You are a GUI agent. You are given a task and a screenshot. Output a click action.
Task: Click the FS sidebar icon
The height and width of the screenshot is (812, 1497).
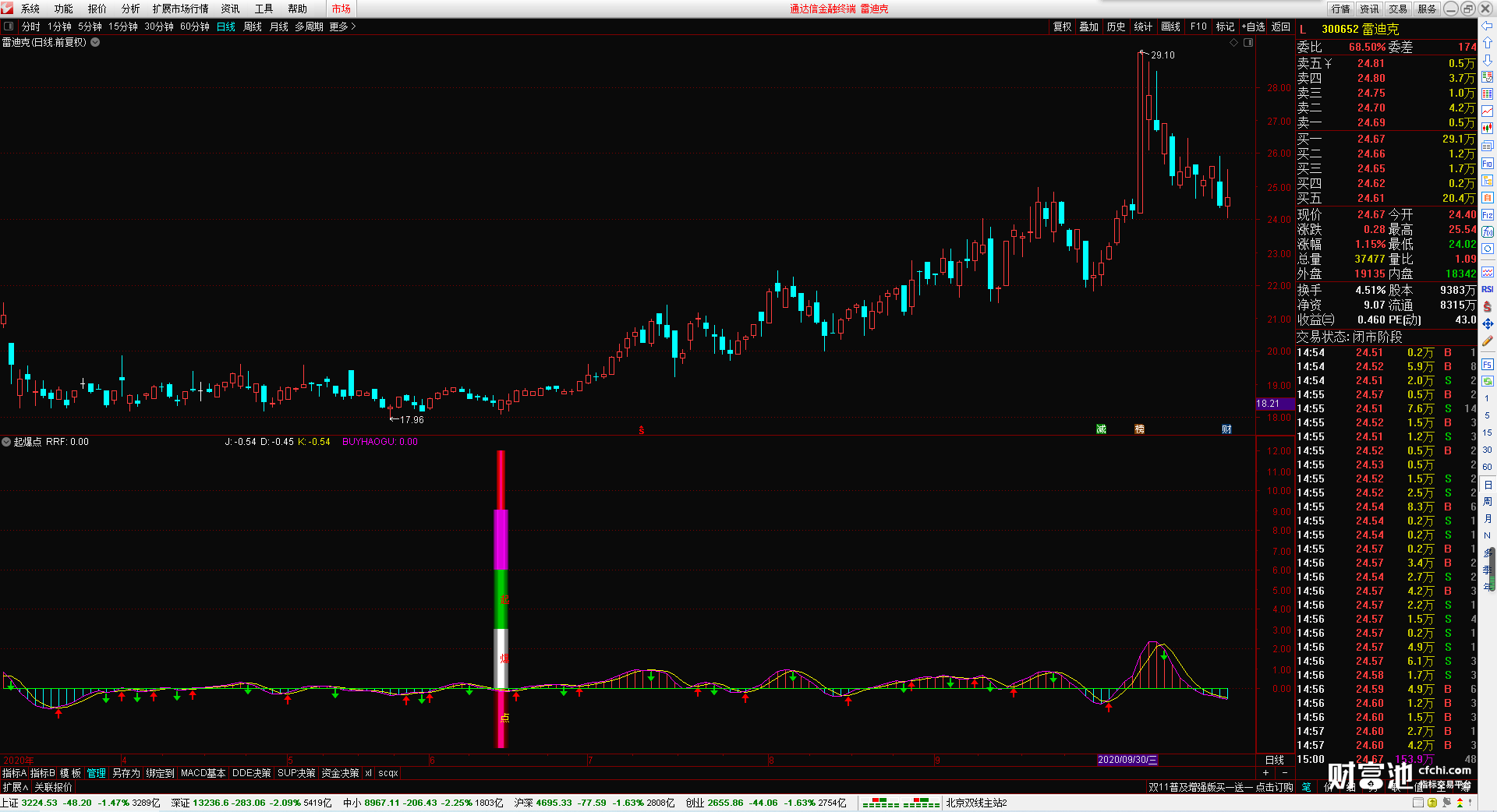1487,364
